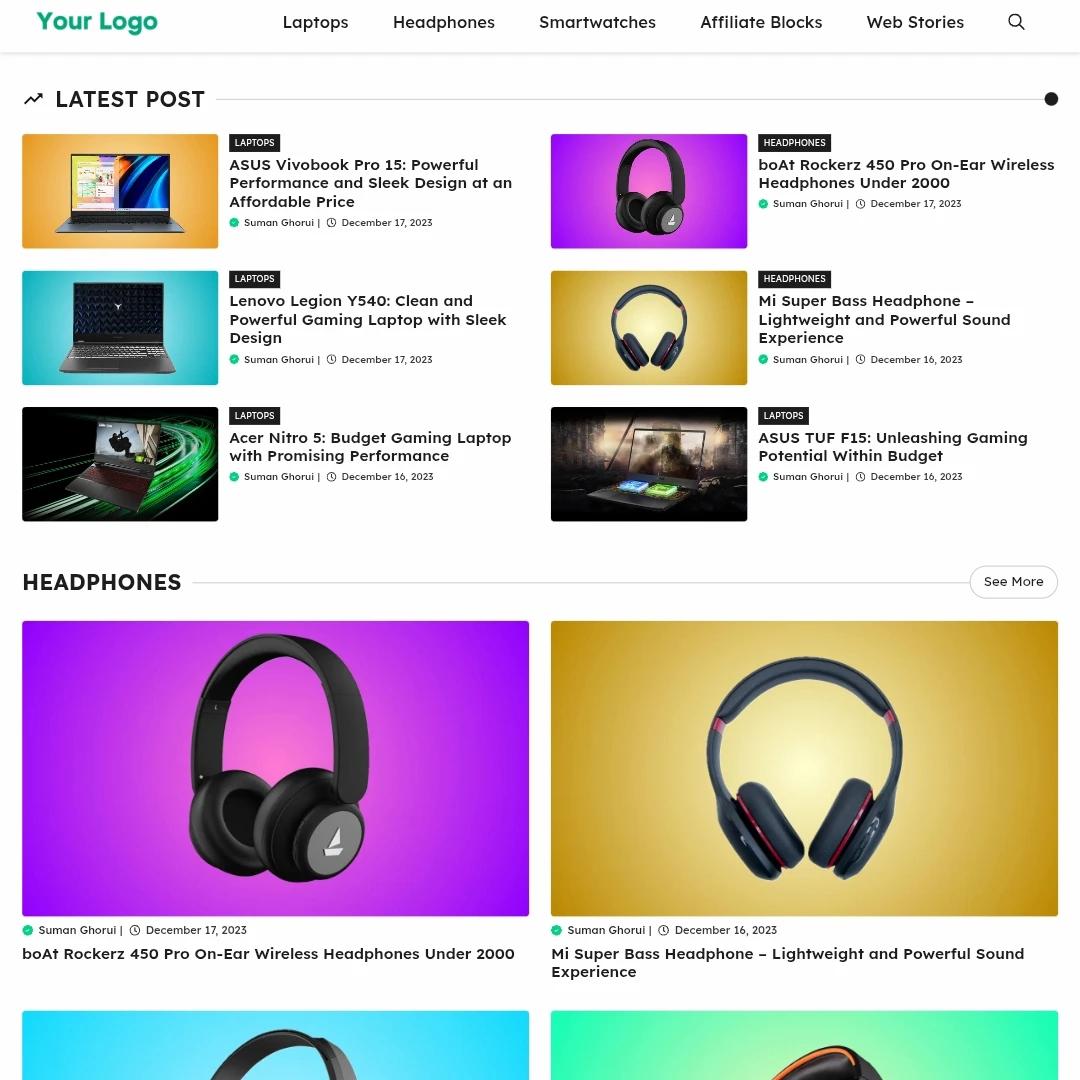Click clock icon on Acer Nitro 5 post

pyautogui.click(x=331, y=477)
